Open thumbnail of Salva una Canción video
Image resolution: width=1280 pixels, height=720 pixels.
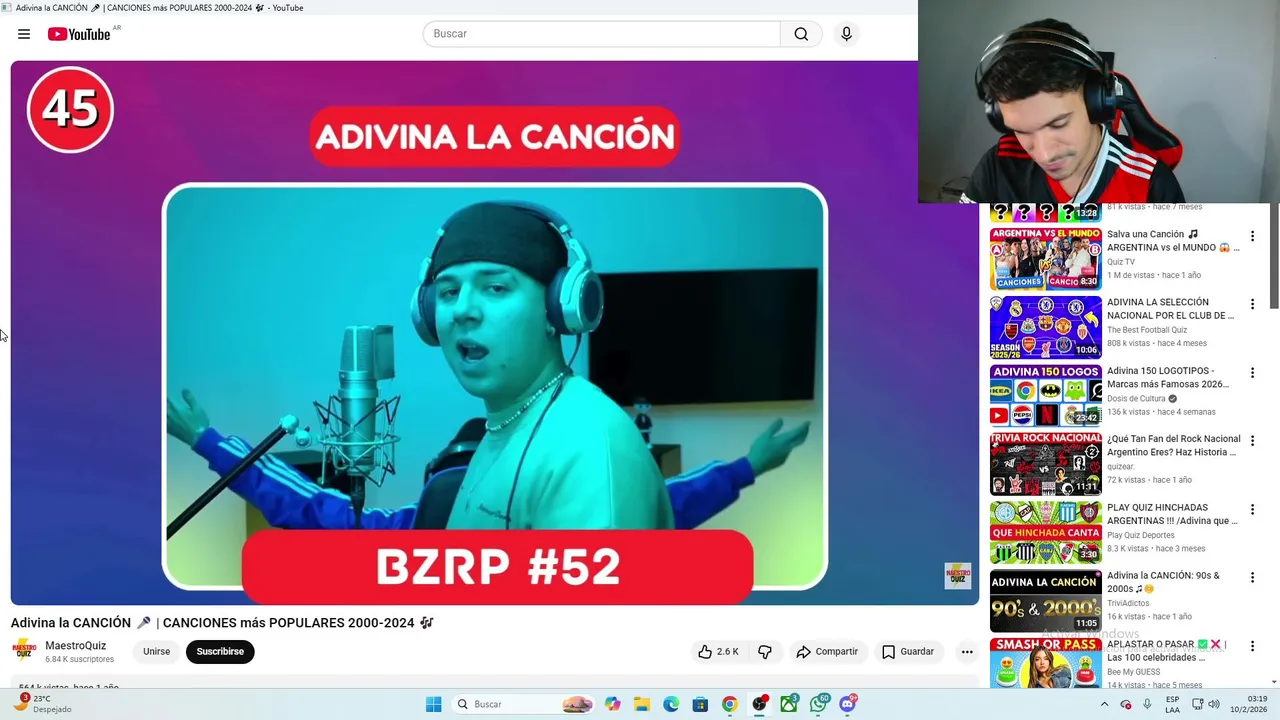[x=1046, y=259]
